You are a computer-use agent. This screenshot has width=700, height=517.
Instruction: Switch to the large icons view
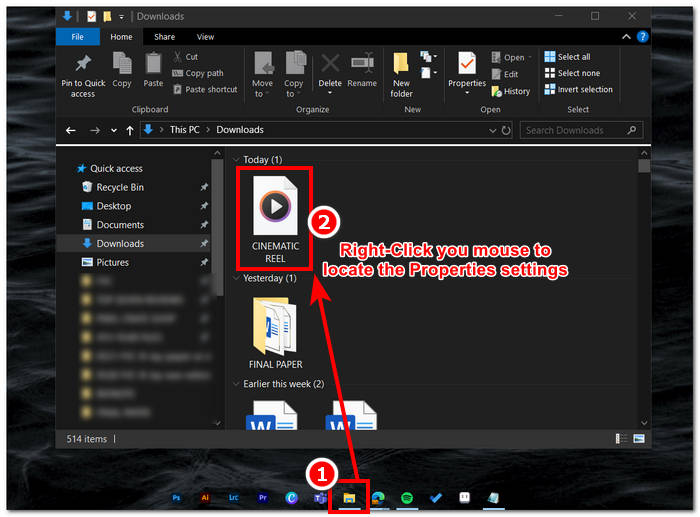tap(639, 439)
